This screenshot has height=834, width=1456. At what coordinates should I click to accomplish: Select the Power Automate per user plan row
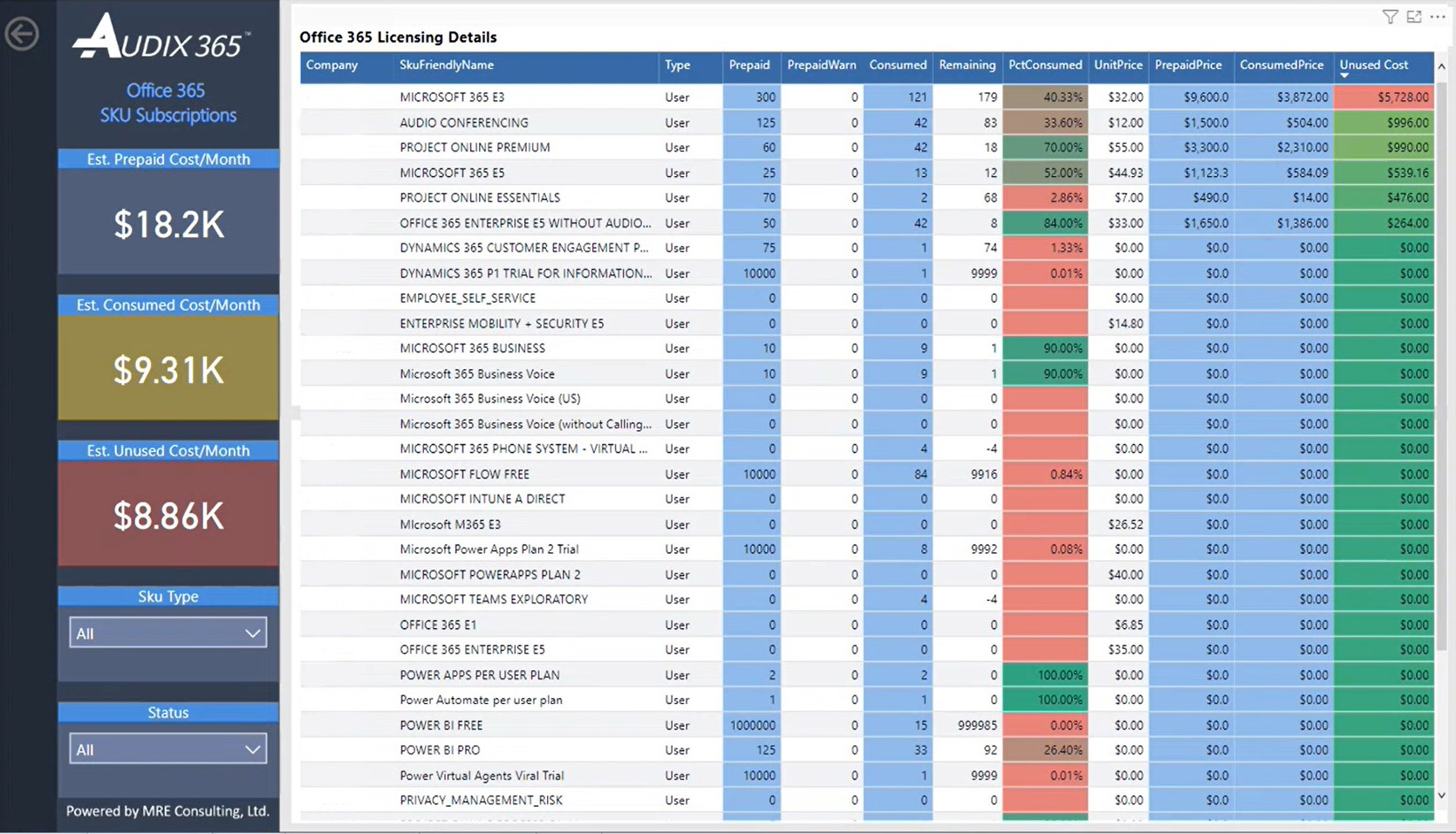(481, 701)
